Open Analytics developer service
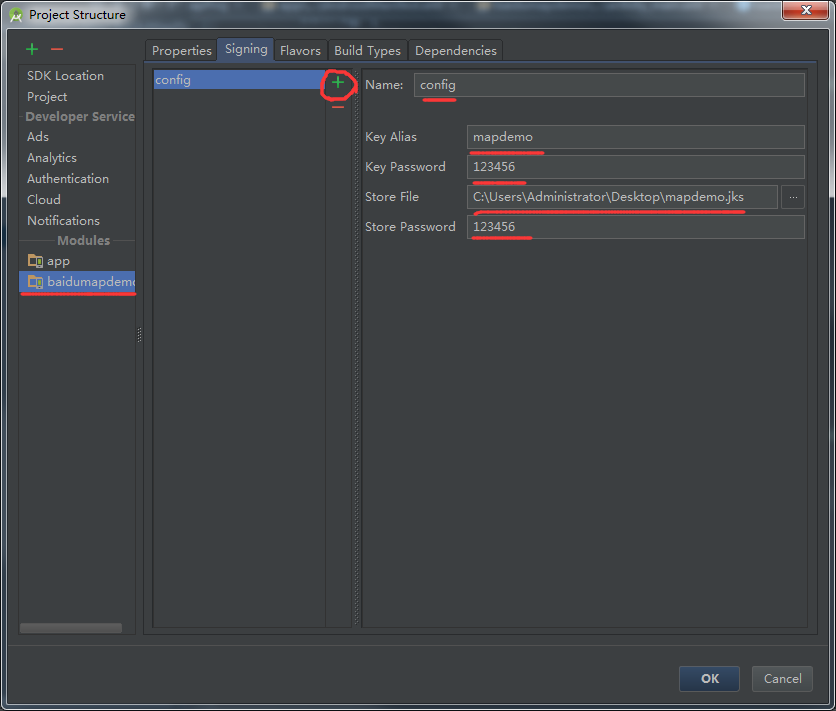 52,158
